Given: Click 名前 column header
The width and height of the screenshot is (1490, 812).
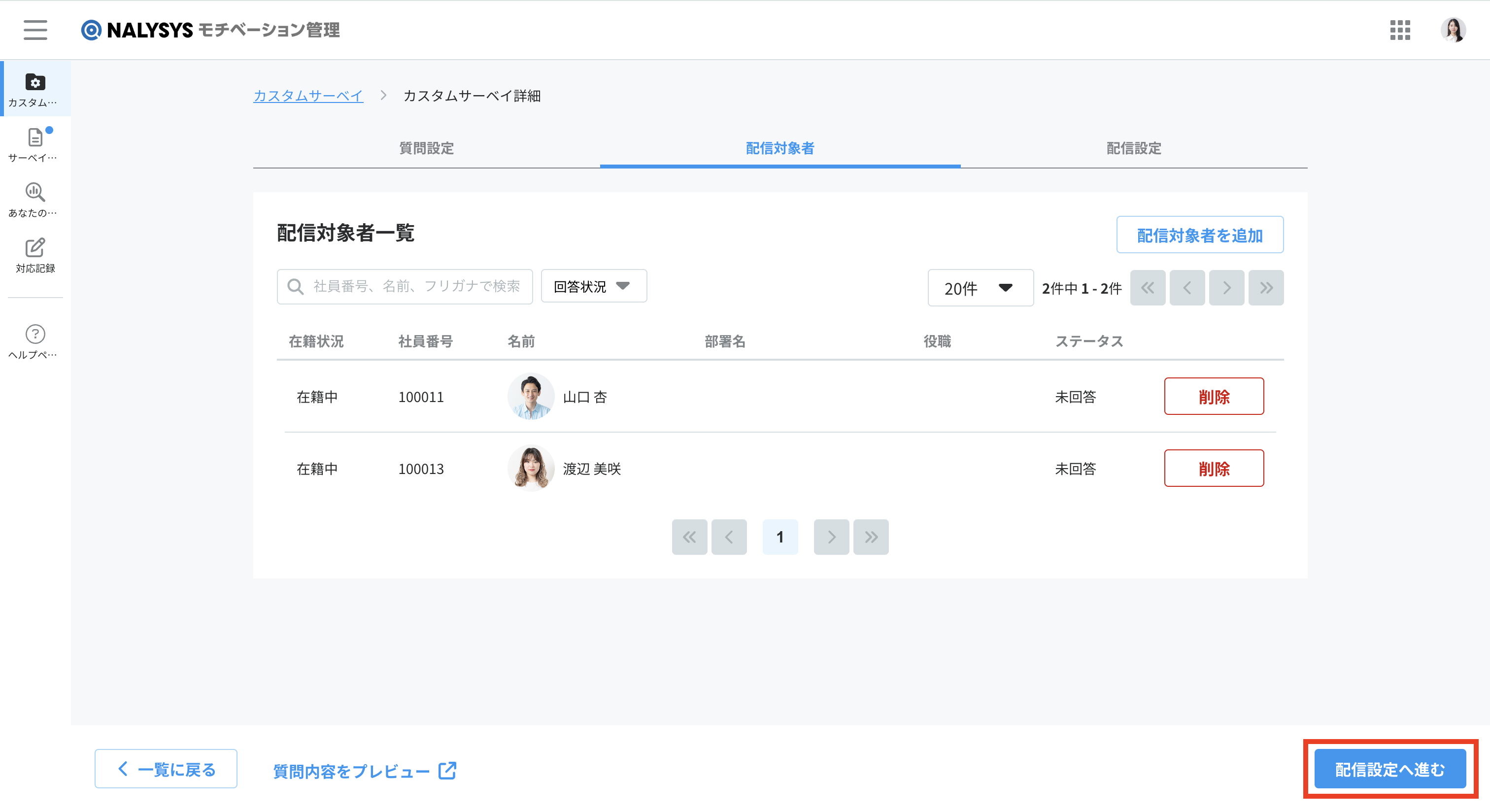Looking at the screenshot, I should tap(521, 341).
